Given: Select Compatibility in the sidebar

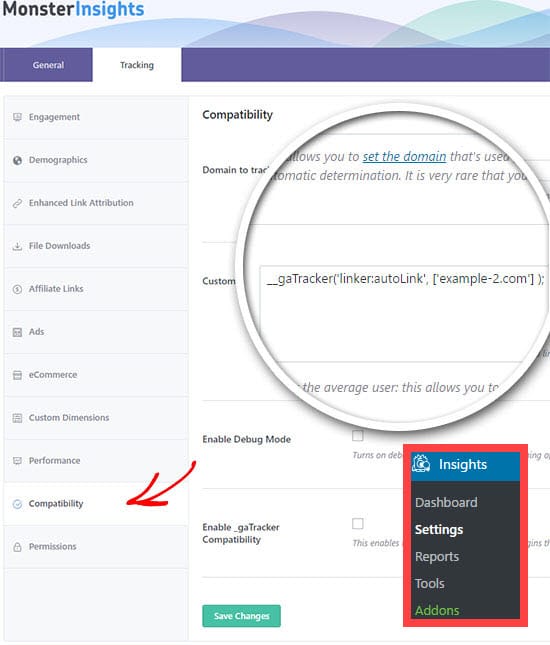Looking at the screenshot, I should tap(96, 504).
